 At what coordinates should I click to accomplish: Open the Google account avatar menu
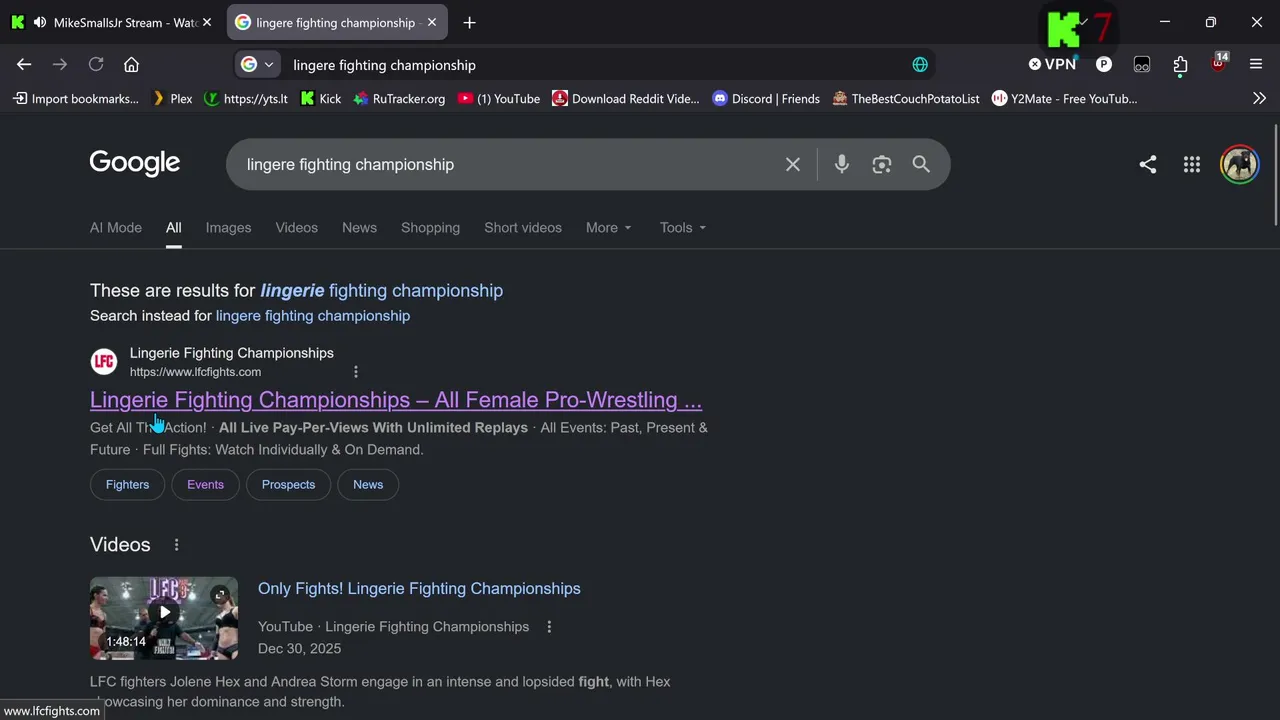tap(1240, 164)
